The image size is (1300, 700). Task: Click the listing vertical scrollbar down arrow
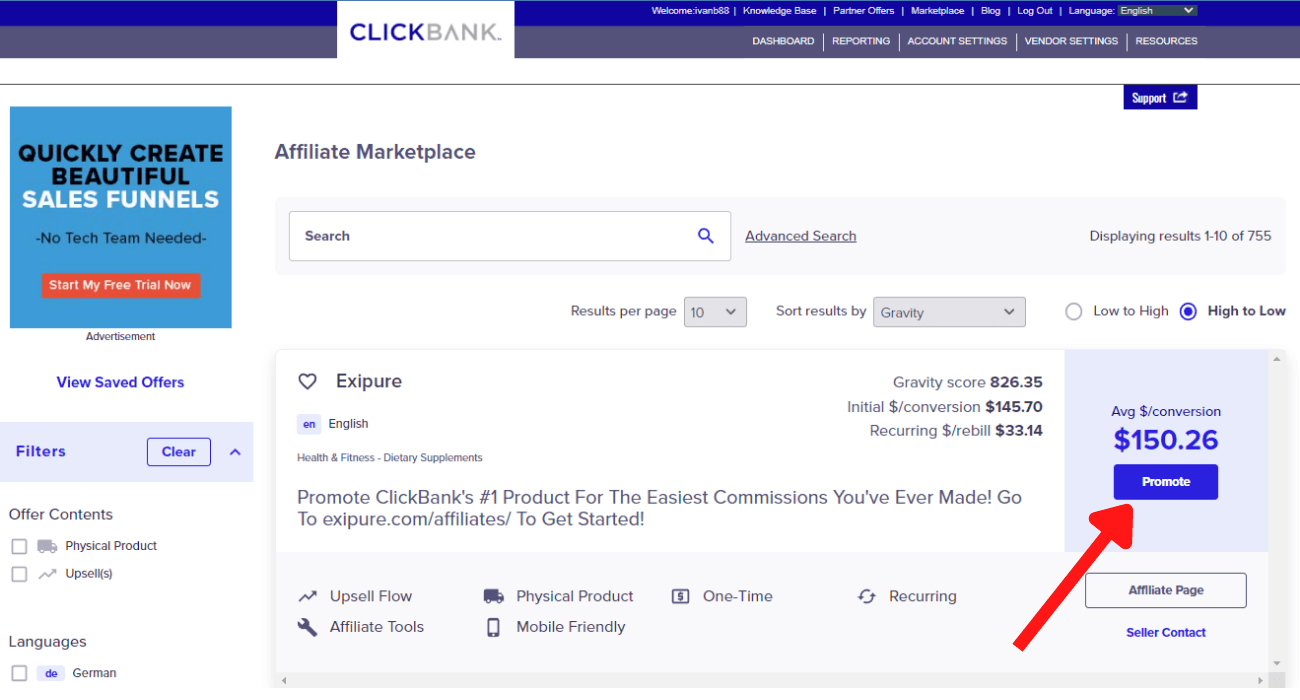click(1276, 664)
